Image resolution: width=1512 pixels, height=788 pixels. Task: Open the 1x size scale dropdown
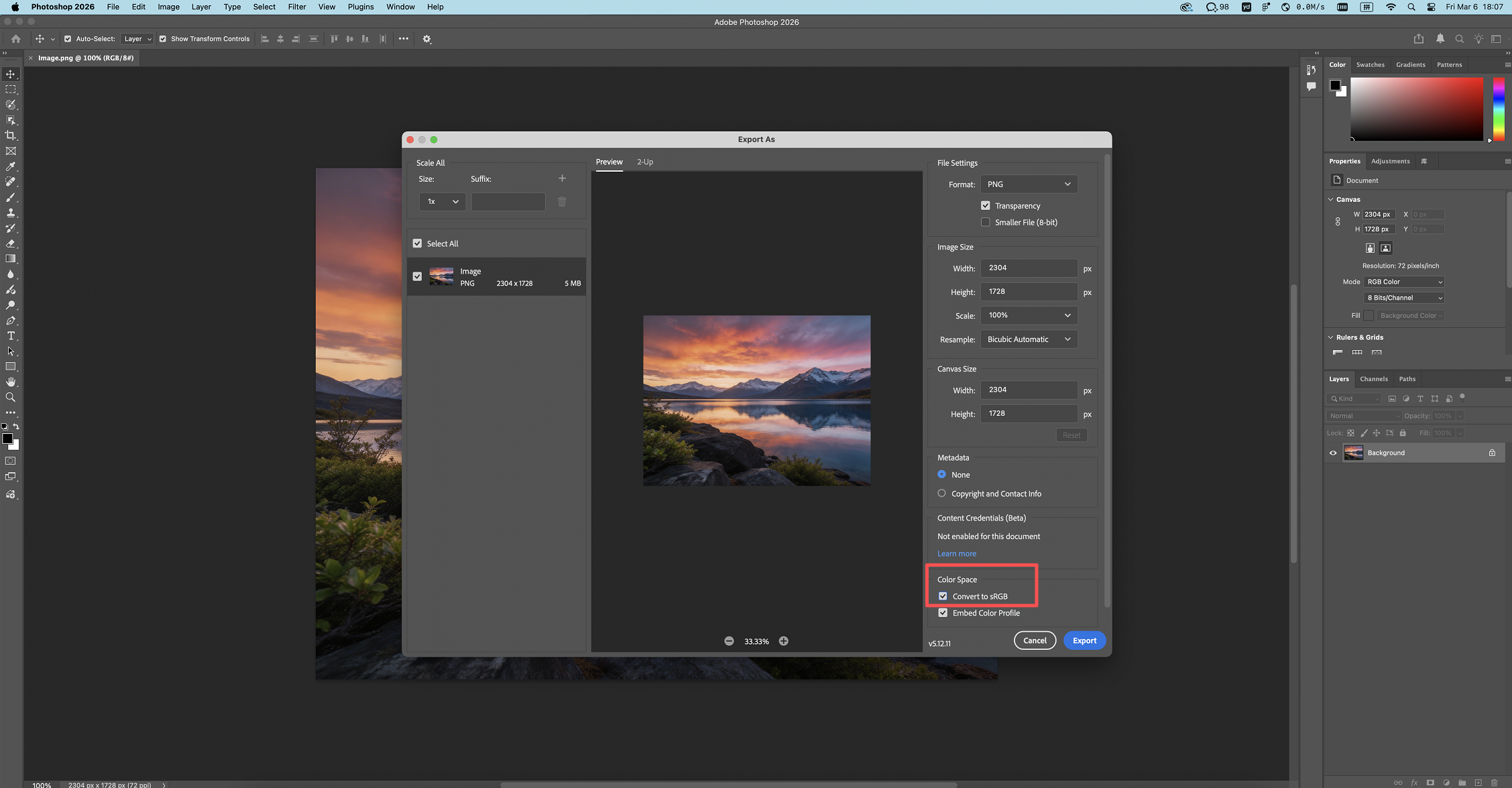point(443,202)
